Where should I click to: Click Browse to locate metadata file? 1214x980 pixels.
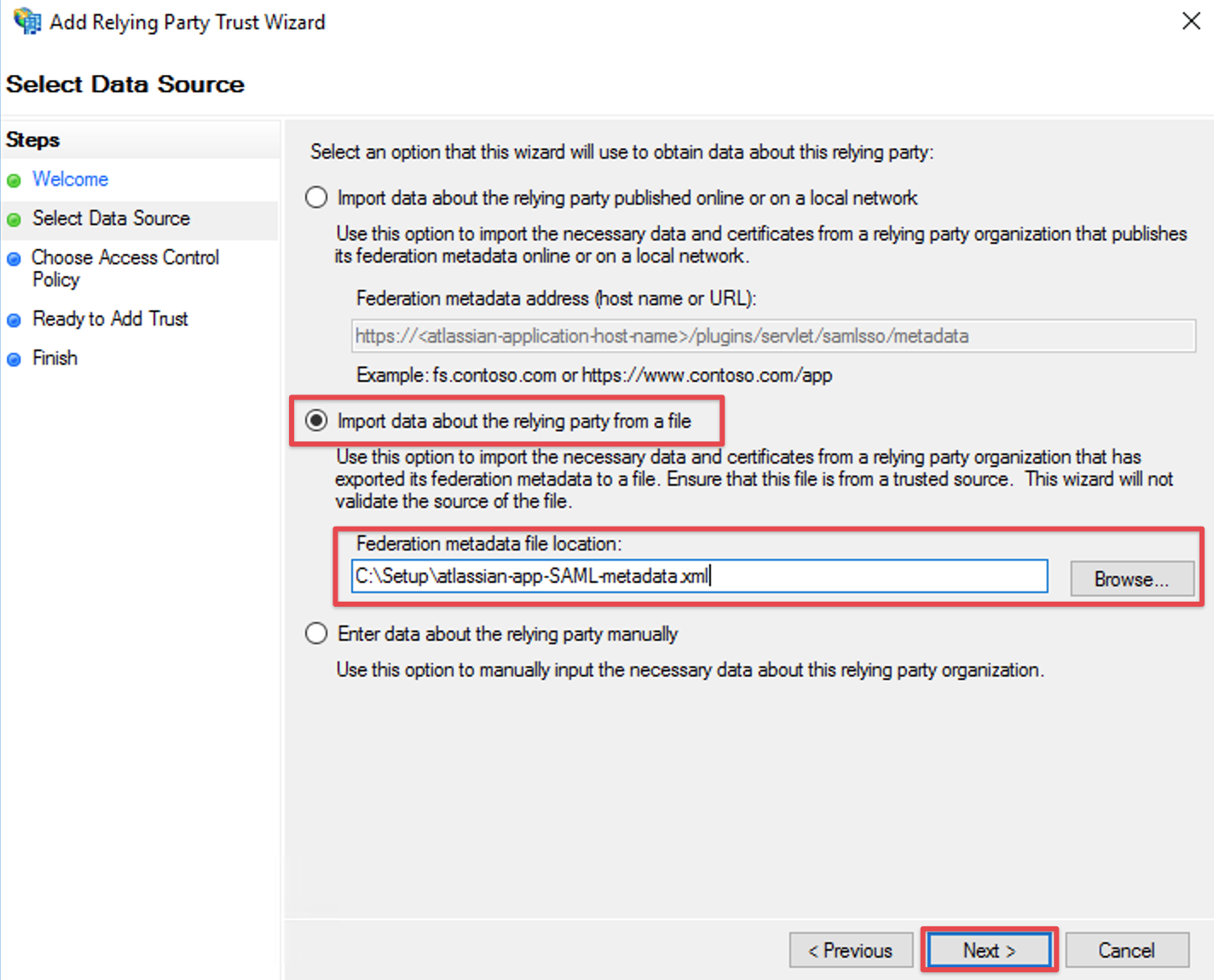[x=1131, y=579]
